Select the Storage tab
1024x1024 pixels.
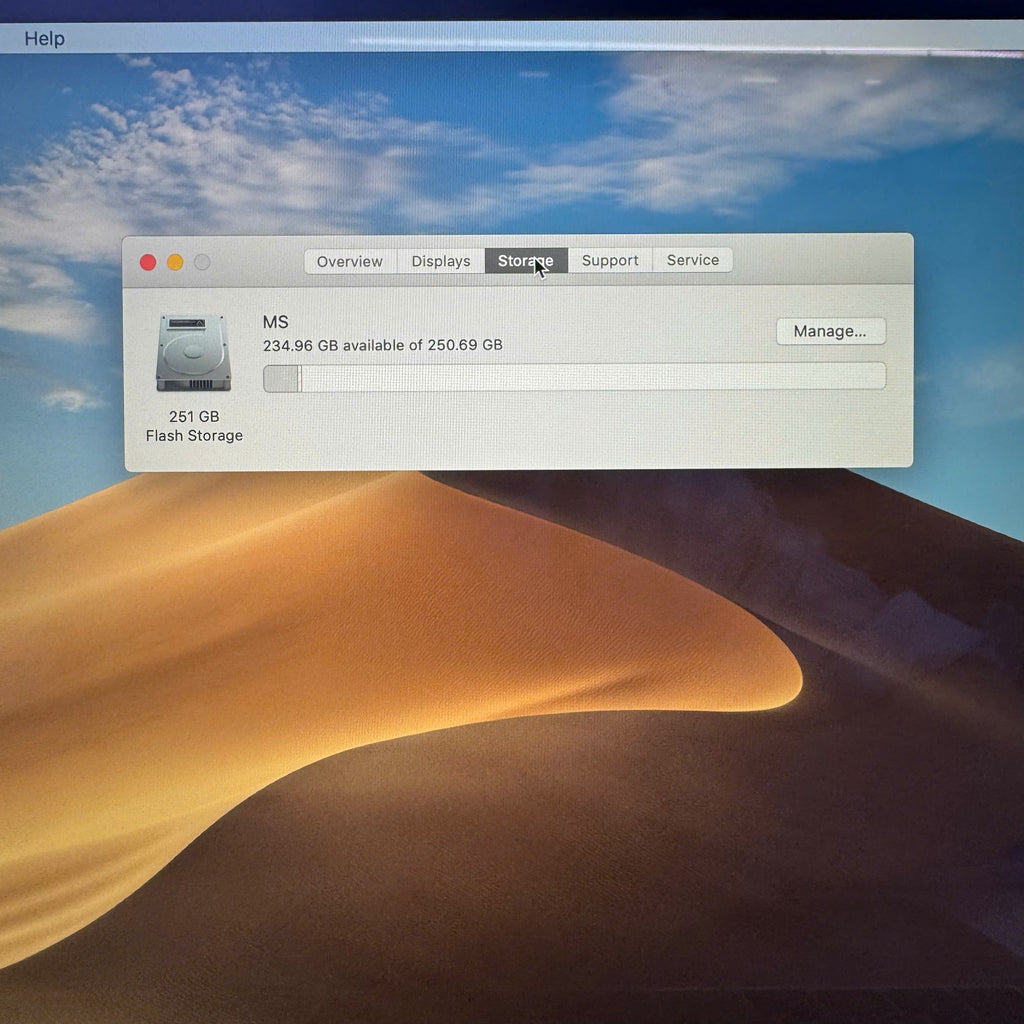(x=526, y=261)
